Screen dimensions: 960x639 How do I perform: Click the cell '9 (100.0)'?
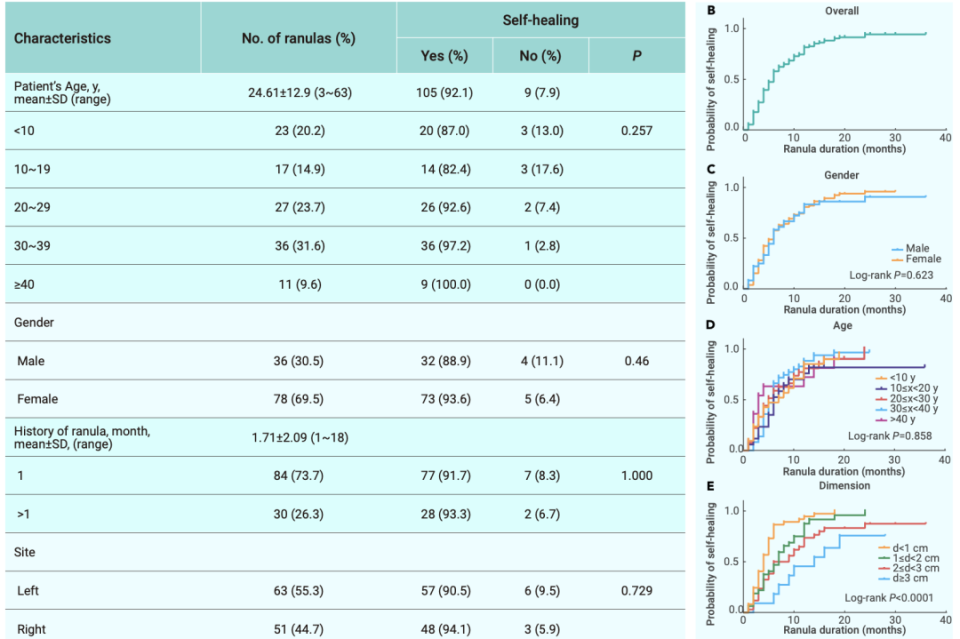(x=445, y=285)
